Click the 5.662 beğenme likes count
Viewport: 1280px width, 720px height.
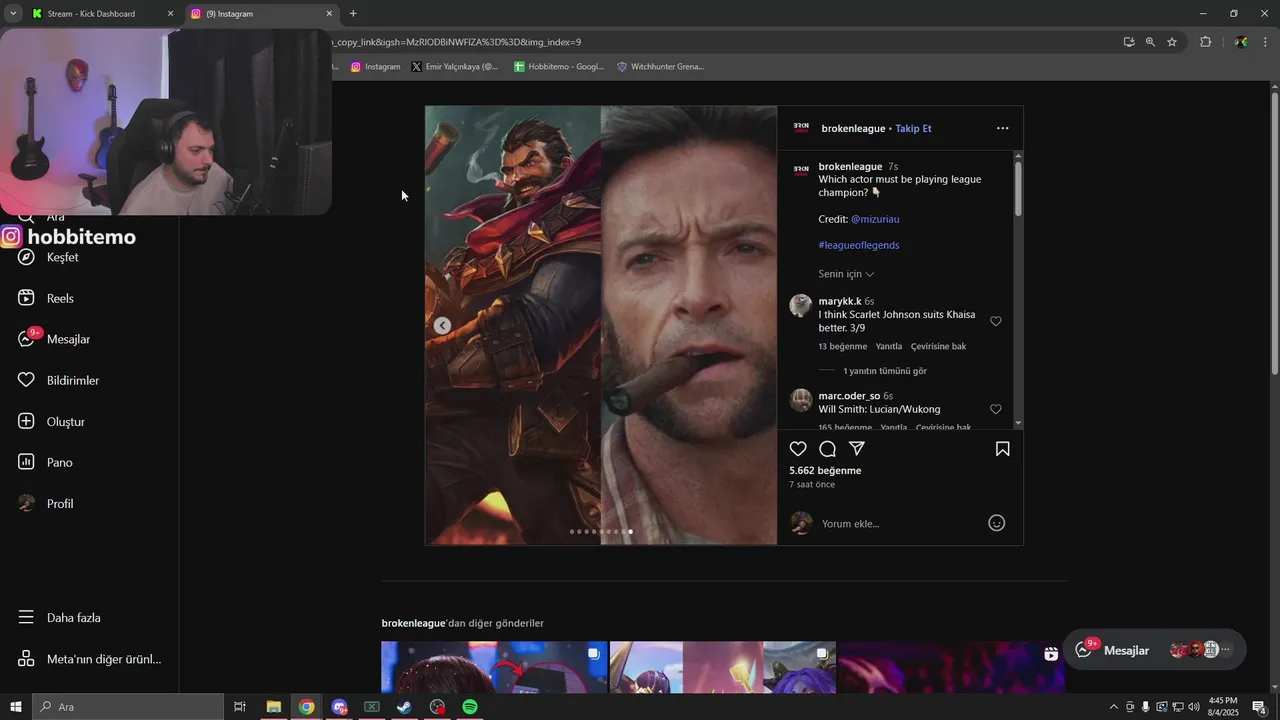click(x=825, y=470)
